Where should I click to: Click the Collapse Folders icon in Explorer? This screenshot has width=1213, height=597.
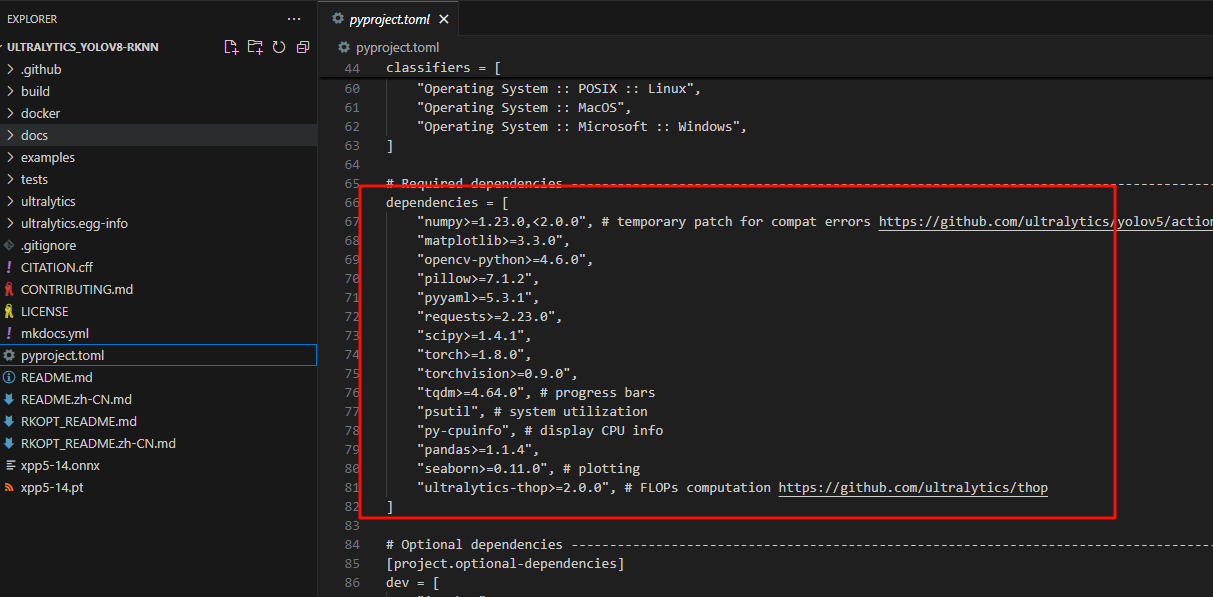[x=303, y=47]
